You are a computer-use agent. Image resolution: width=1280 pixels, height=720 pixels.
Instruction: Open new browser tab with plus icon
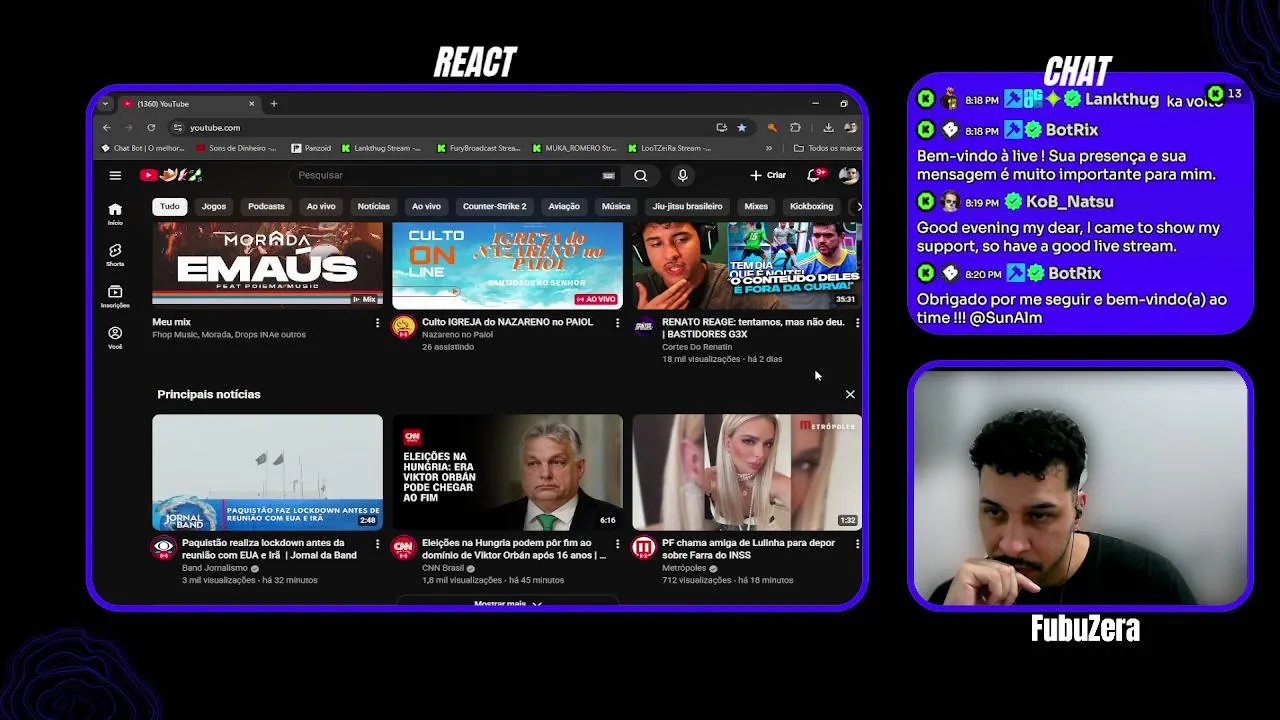(274, 103)
